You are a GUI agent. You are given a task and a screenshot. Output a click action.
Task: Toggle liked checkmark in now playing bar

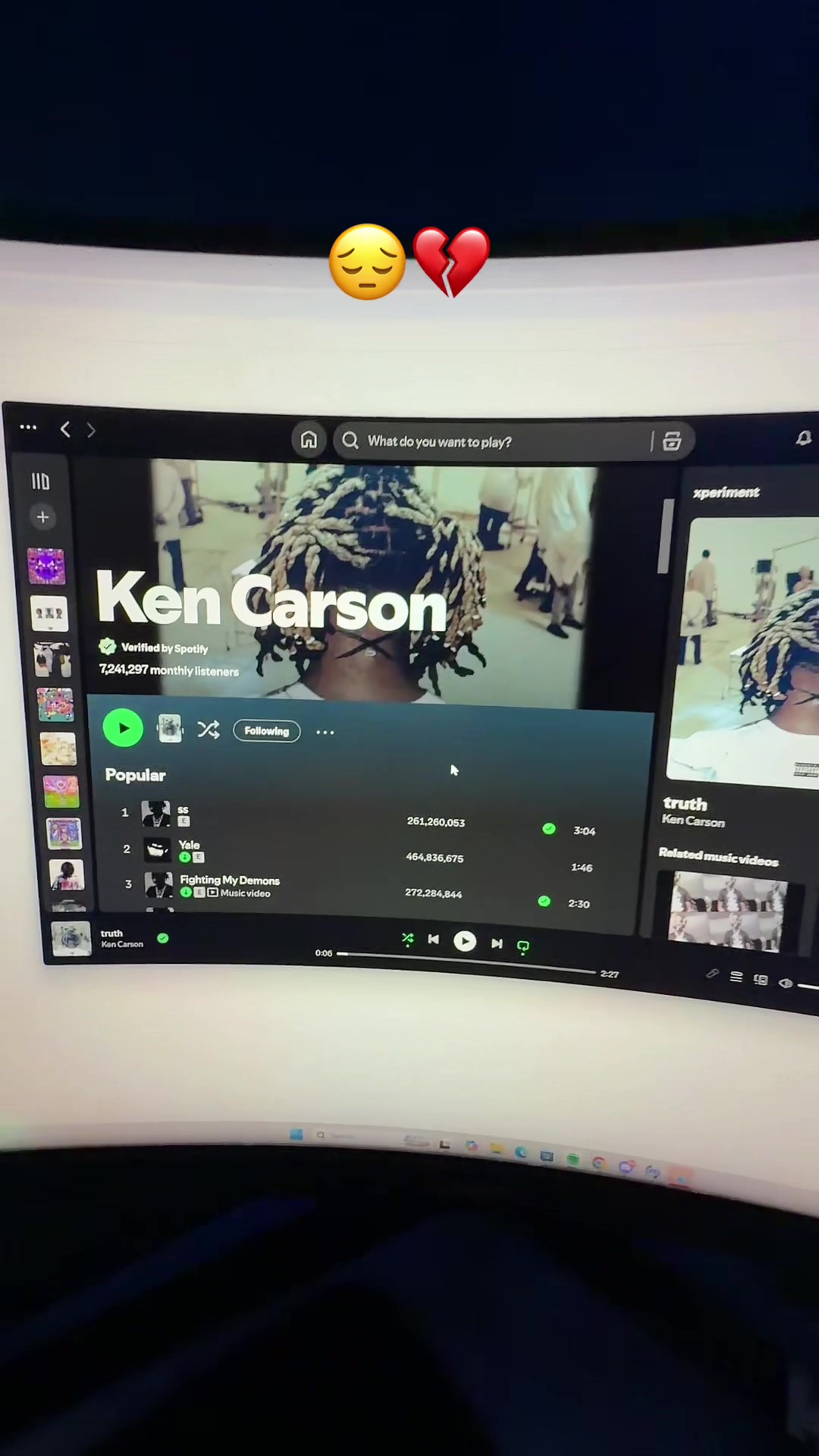tap(162, 938)
